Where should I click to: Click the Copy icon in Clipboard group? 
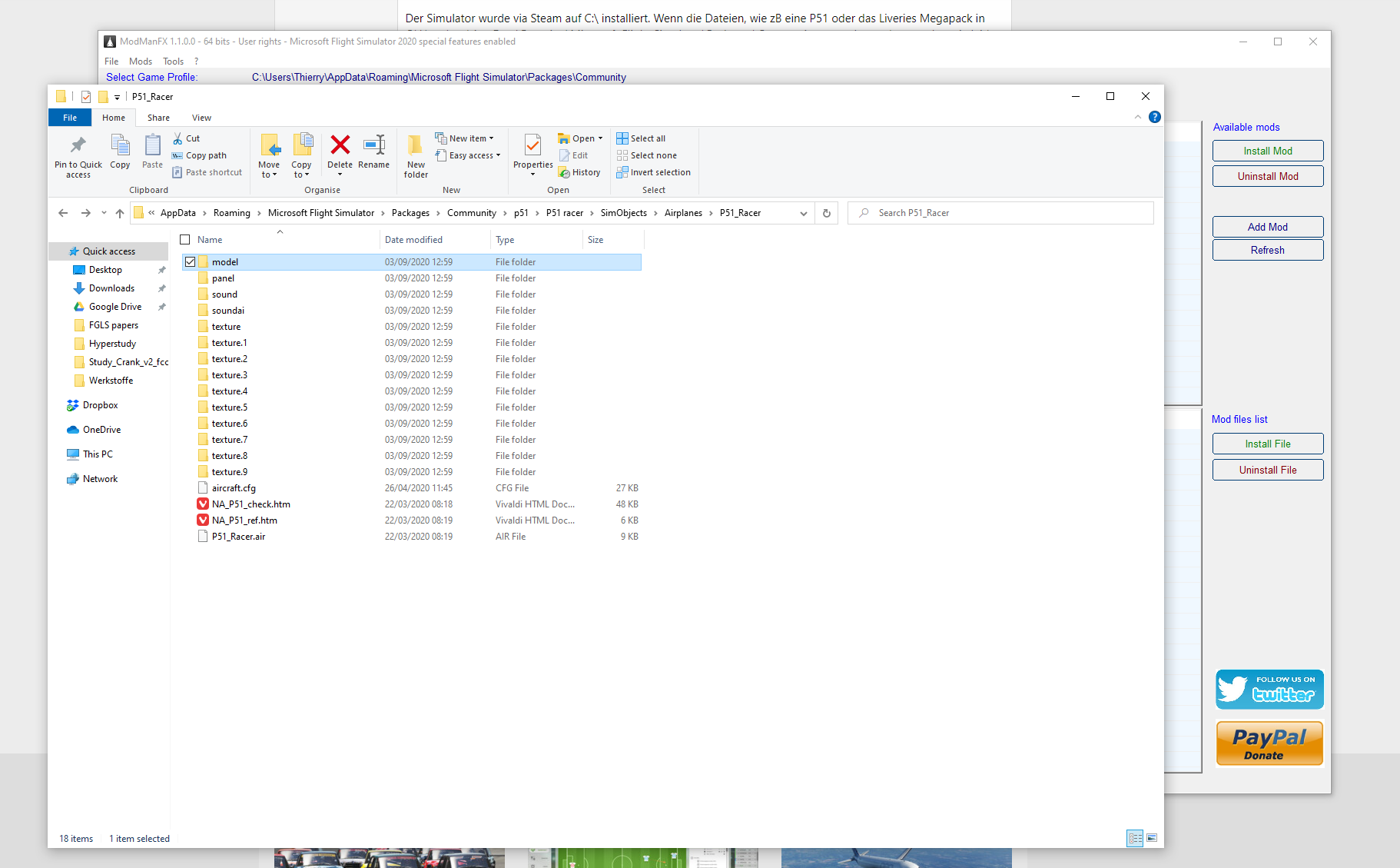pos(120,145)
